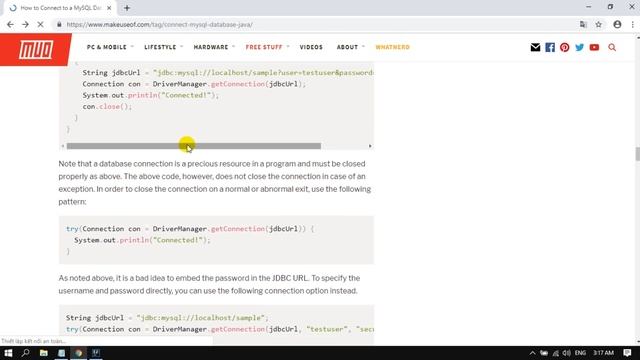Open the translate page icon in the address bar
The height and width of the screenshot is (360, 640).
pos(583,24)
